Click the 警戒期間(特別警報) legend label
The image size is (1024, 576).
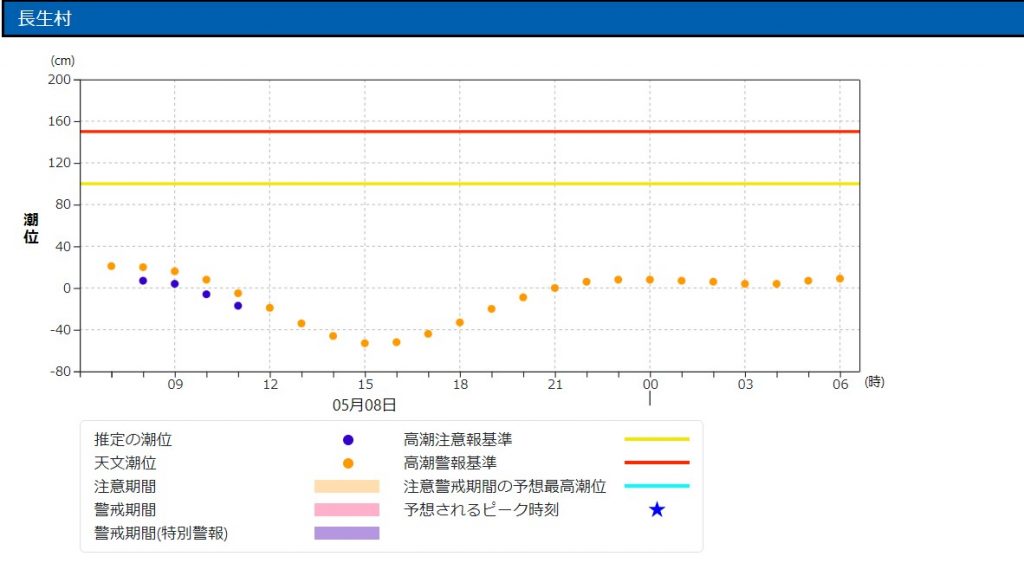(161, 534)
